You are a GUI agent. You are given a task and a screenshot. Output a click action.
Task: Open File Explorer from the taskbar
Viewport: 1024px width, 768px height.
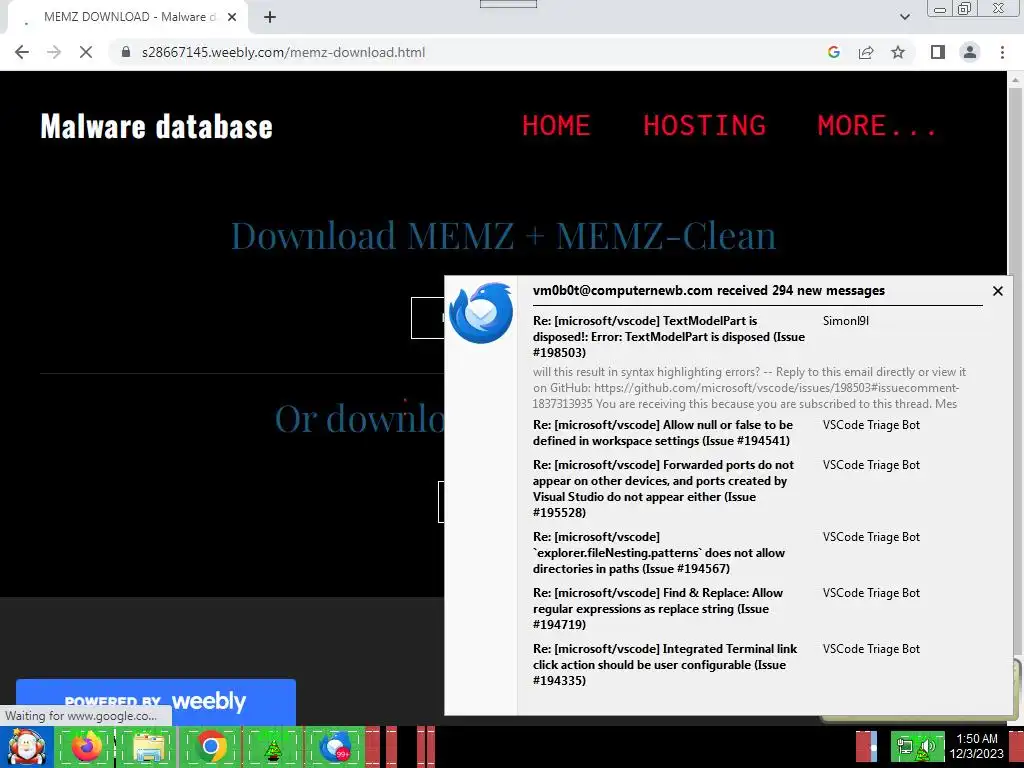click(148, 747)
